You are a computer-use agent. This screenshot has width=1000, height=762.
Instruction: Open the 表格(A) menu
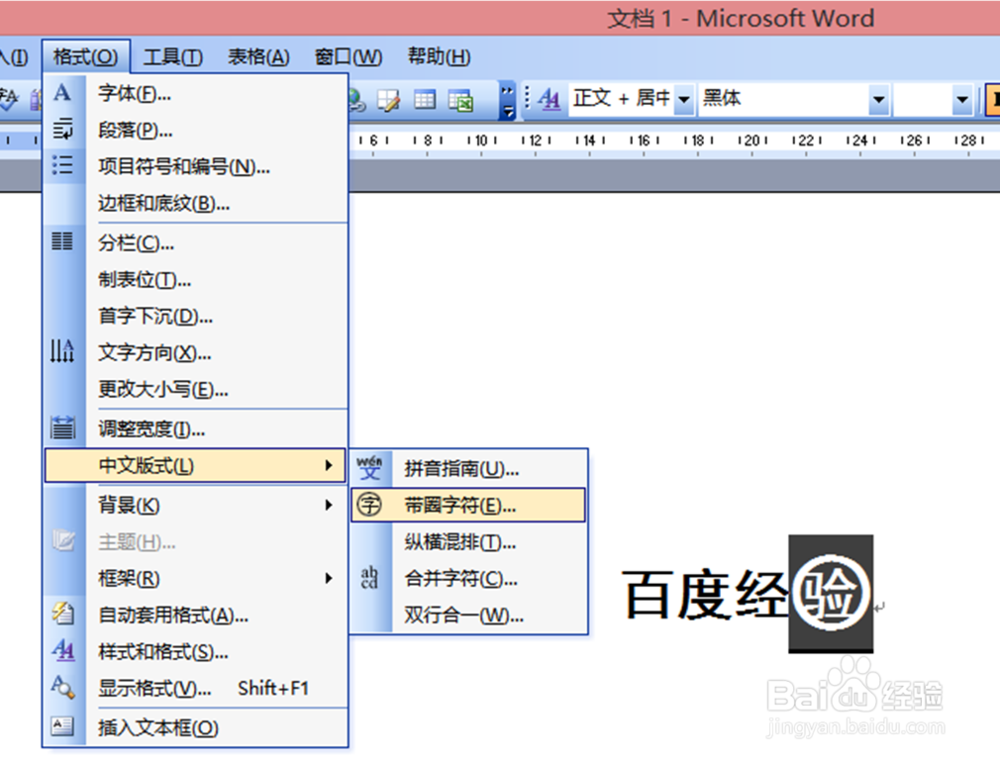(257, 57)
